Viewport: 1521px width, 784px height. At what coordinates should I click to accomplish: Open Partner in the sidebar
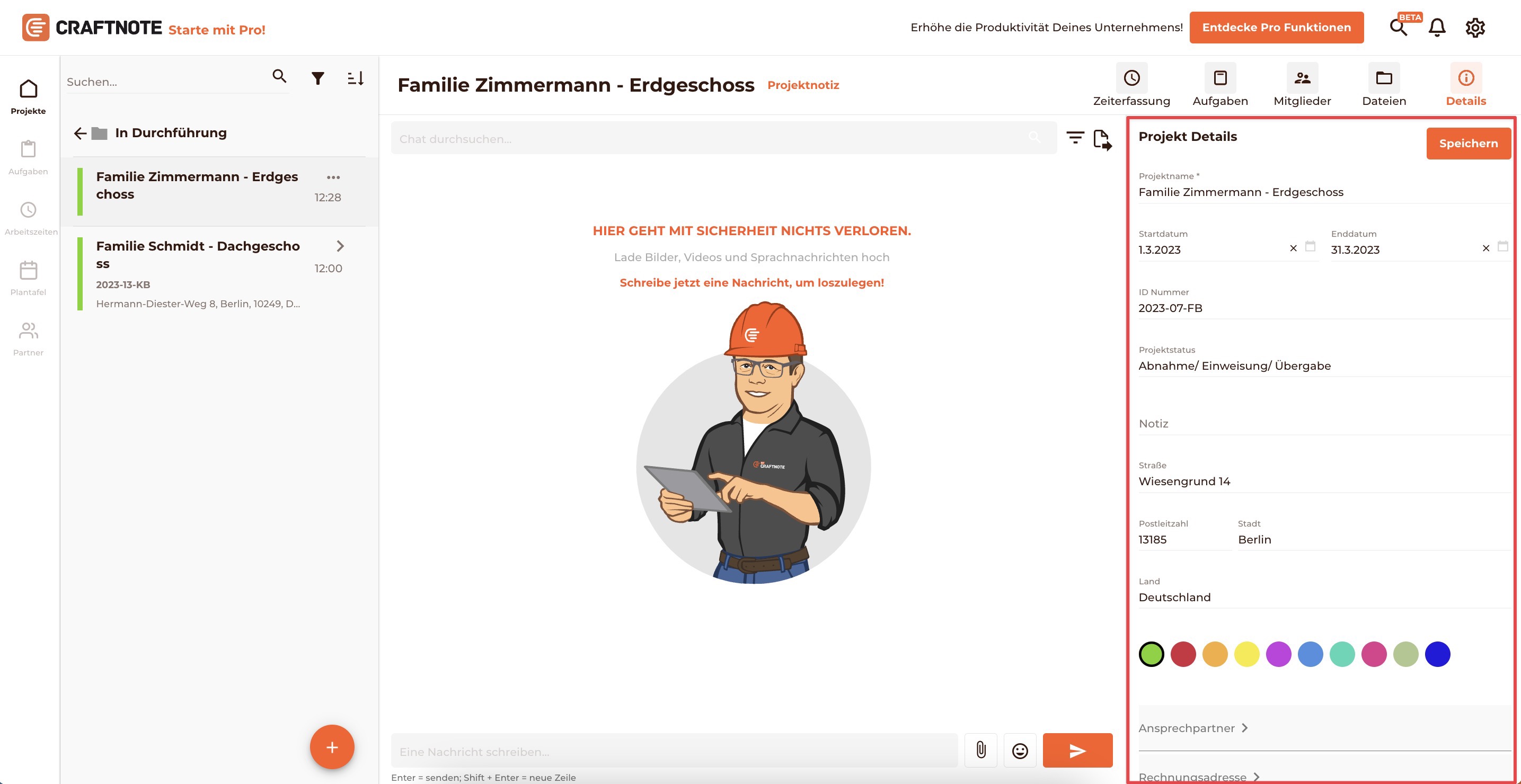tap(28, 339)
